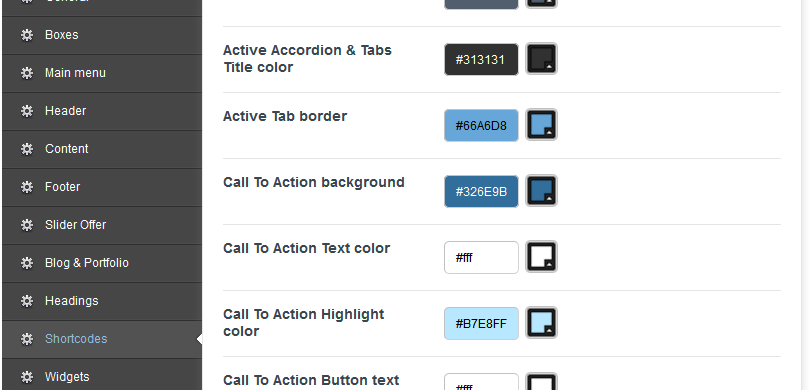Click the gear icon beside Widgets
Image resolution: width=809 pixels, height=390 pixels.
pos(27,377)
